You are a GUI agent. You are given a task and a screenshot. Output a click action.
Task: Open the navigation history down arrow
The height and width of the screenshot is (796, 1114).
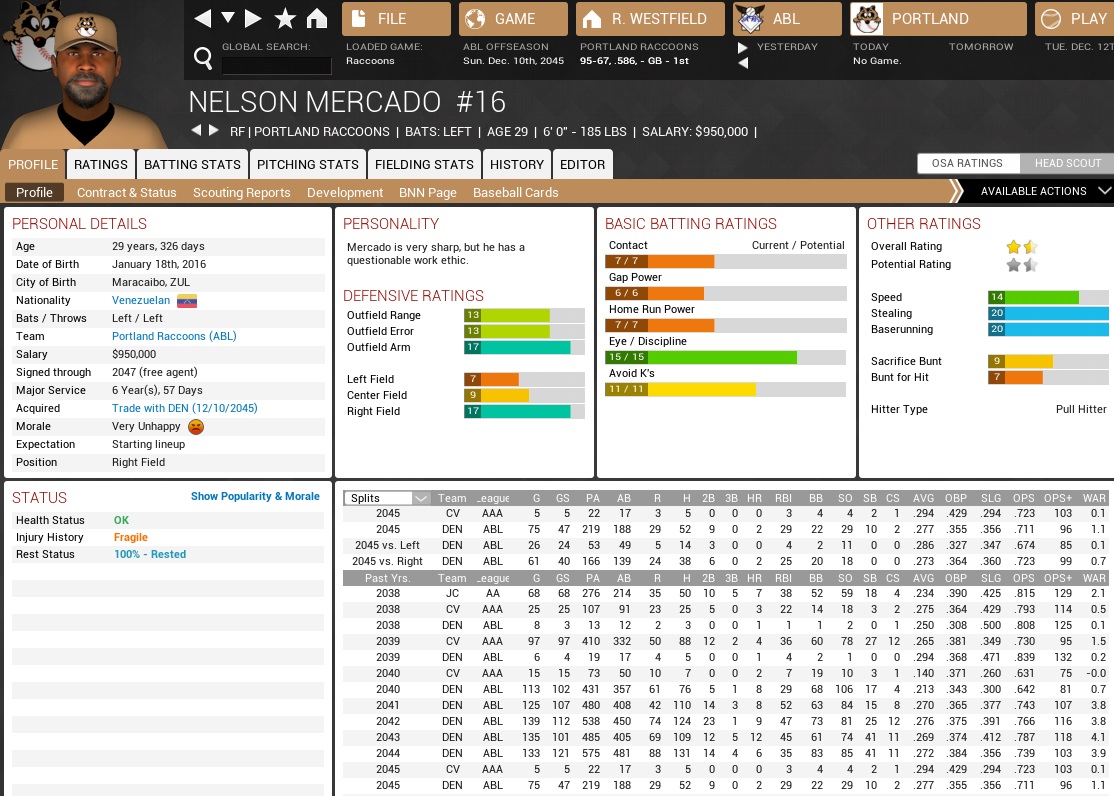(228, 19)
